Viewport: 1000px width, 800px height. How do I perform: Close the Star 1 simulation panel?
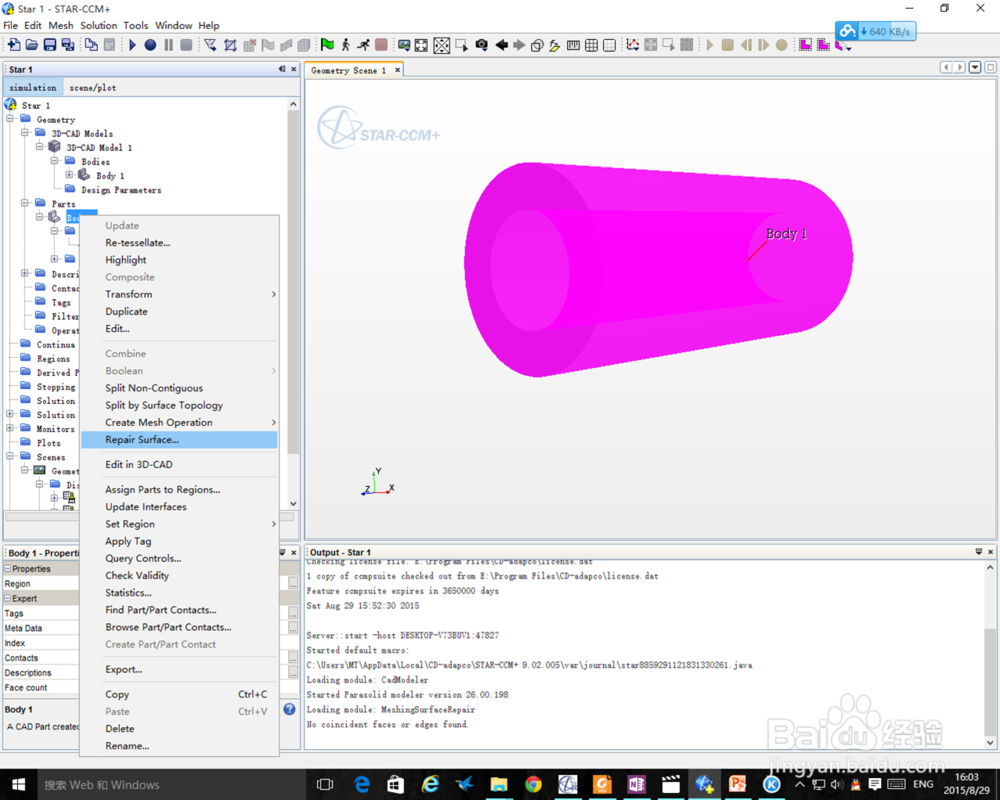coord(294,69)
